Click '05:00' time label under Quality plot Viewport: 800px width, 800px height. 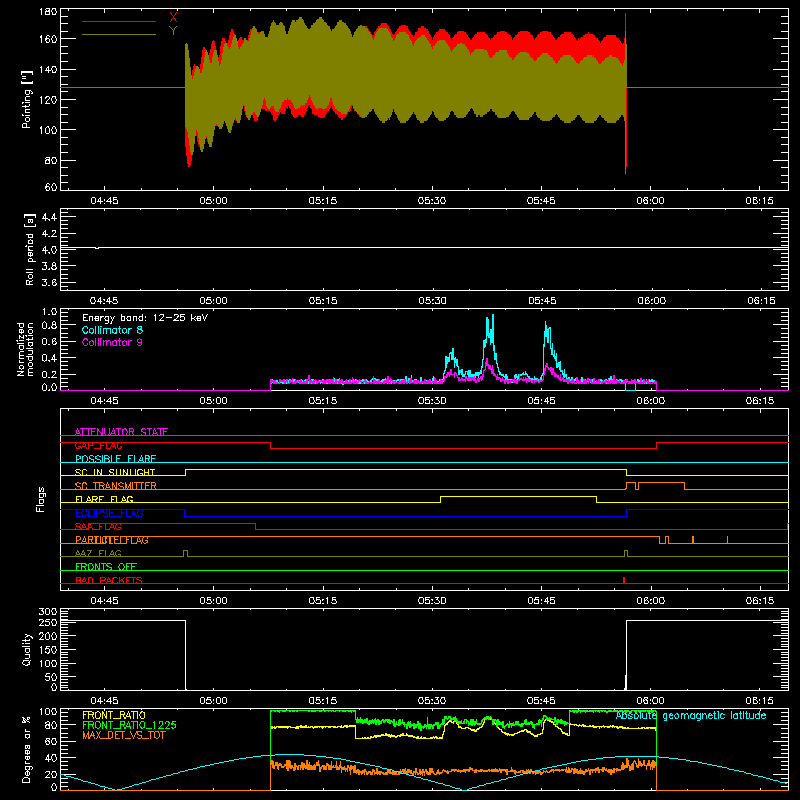click(213, 701)
